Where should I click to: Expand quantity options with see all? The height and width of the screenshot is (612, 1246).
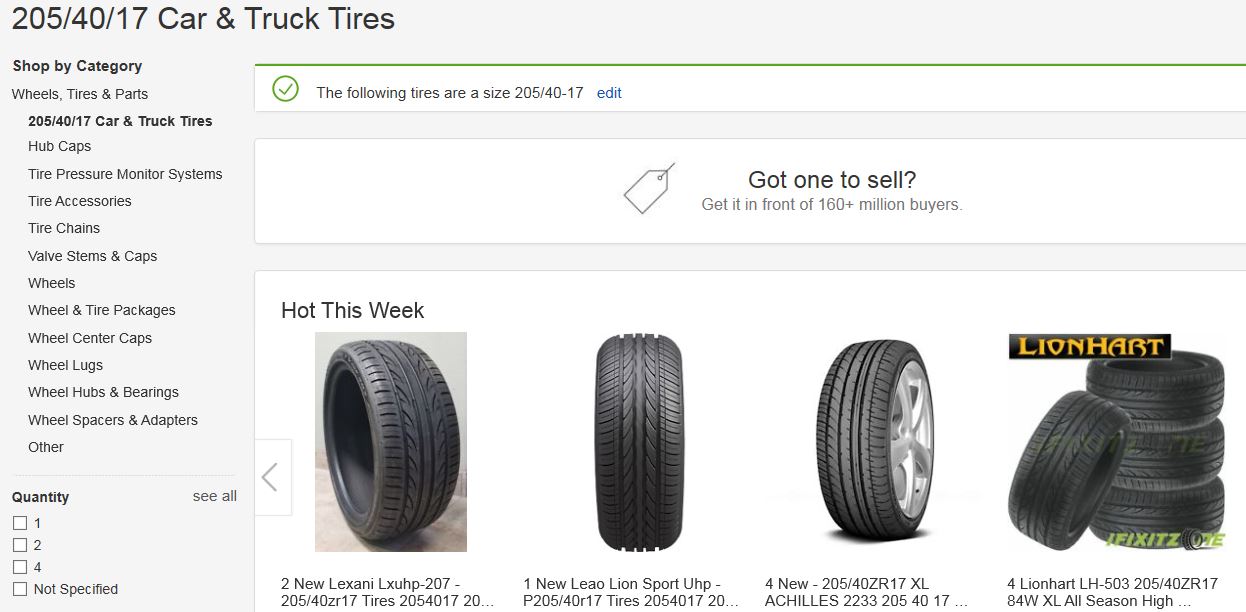click(x=215, y=496)
